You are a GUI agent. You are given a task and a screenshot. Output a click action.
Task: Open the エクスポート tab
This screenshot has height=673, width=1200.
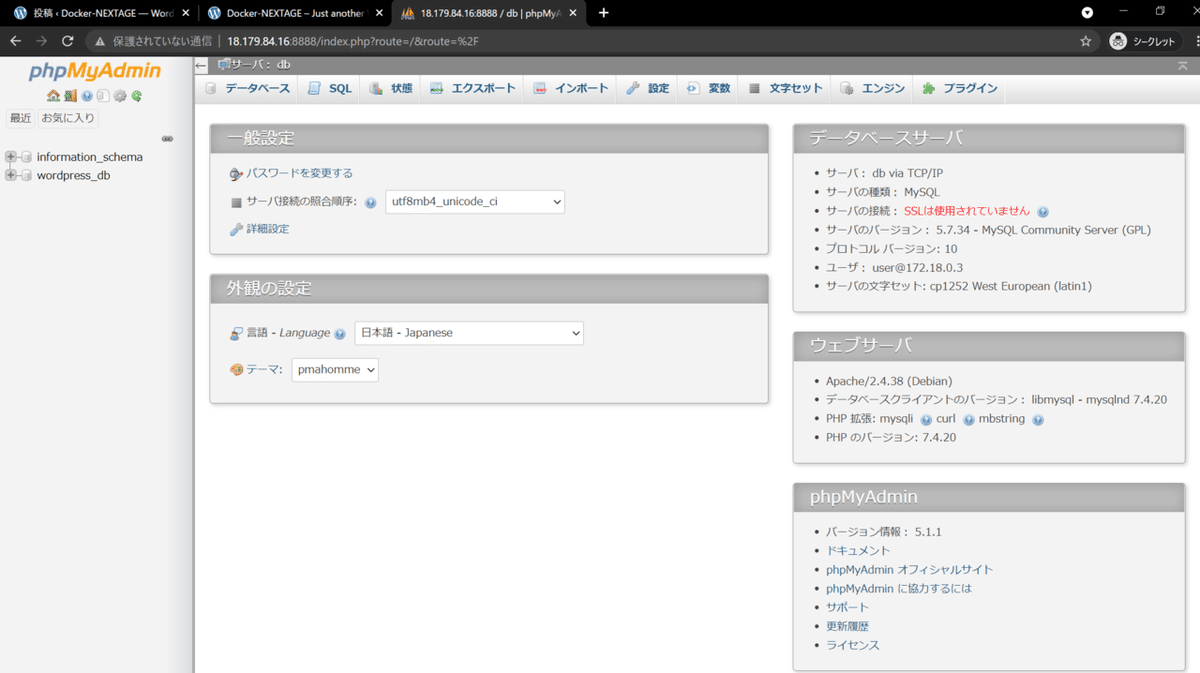pyautogui.click(x=473, y=88)
